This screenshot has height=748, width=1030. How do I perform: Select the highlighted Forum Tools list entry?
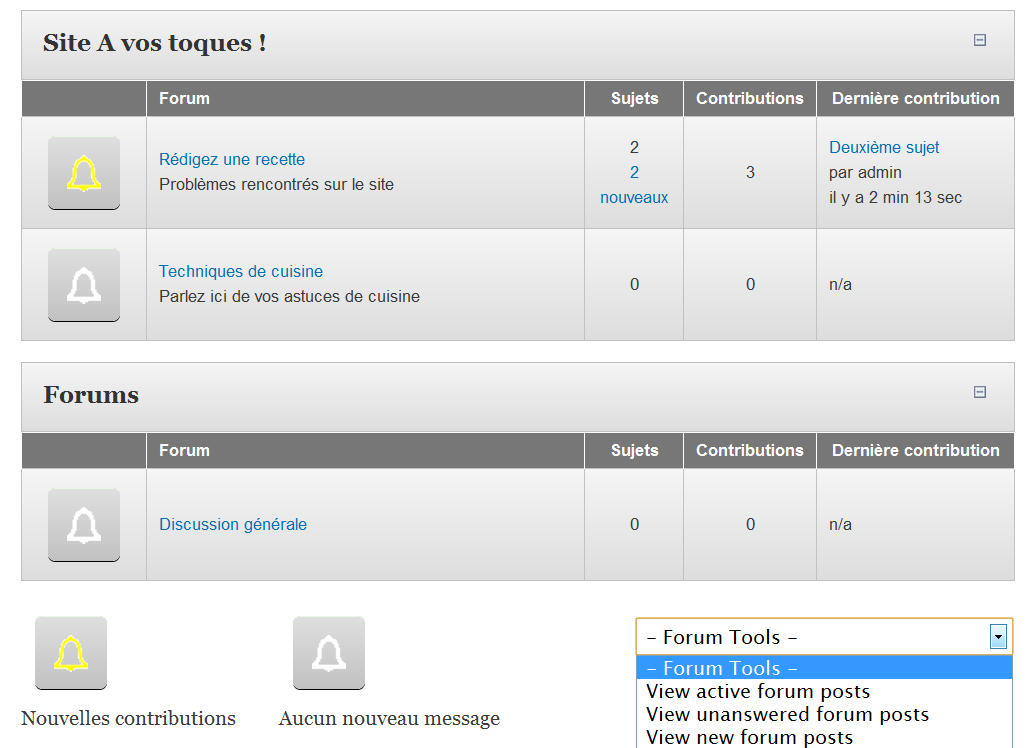pos(721,669)
